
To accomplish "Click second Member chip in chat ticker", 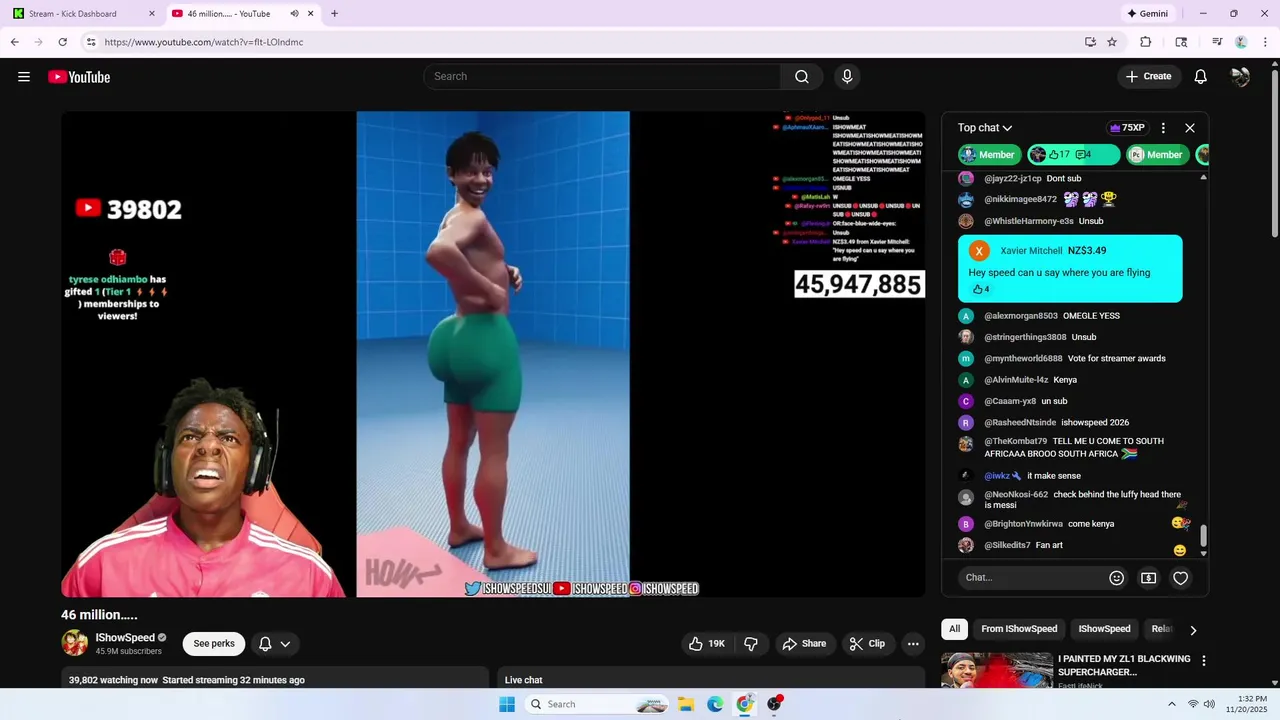I will pos(1157,155).
